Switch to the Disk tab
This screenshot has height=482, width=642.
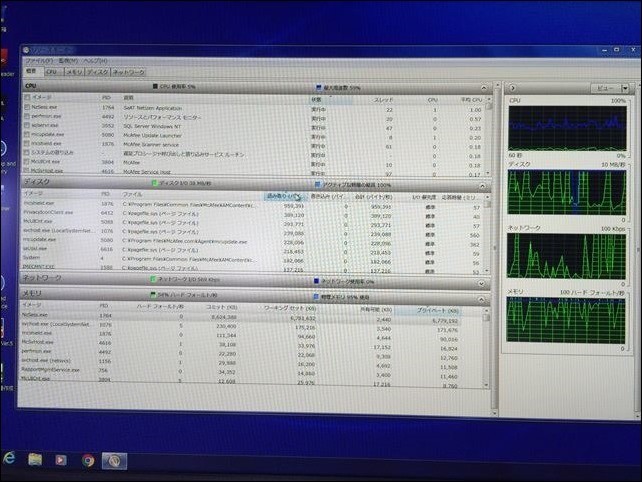point(97,72)
